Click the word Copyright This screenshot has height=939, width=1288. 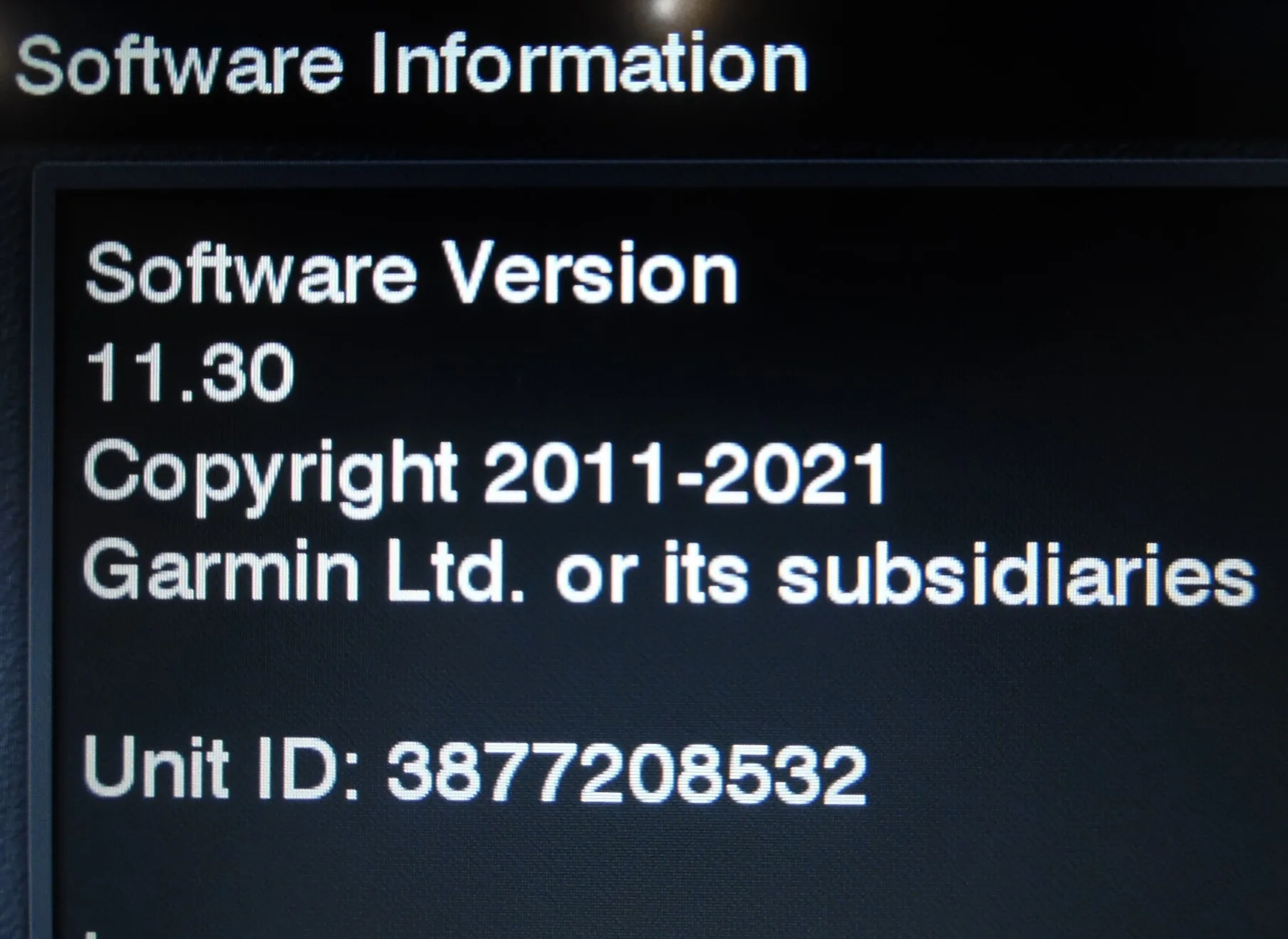pos(271,472)
